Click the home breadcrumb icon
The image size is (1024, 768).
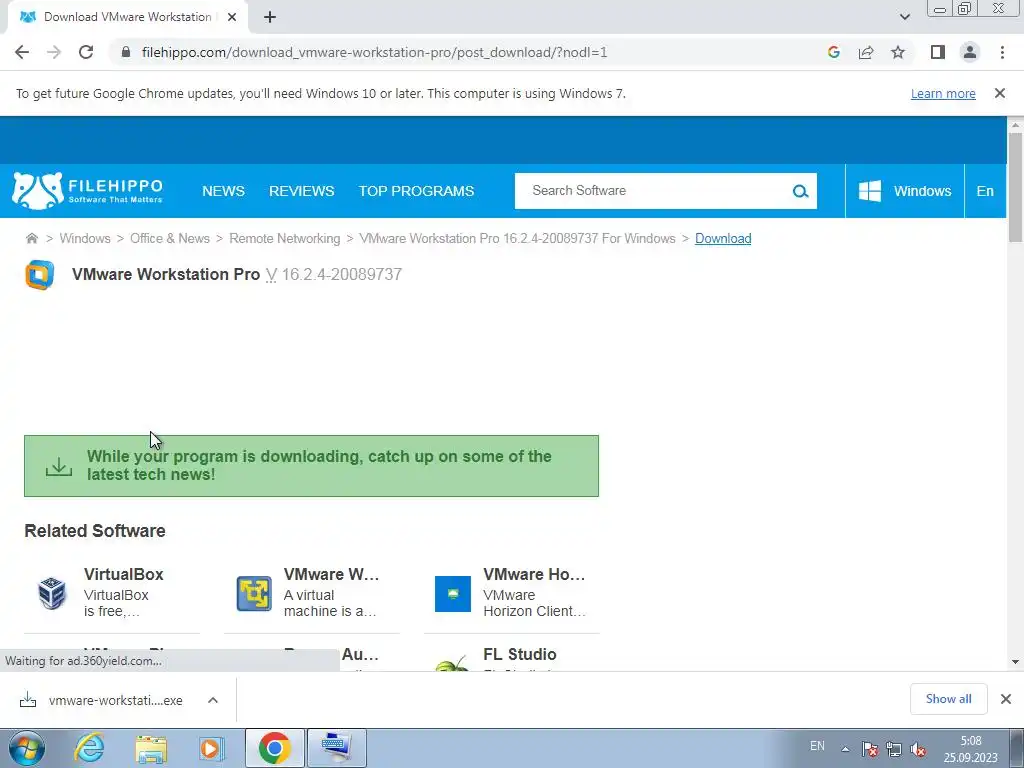pos(31,238)
